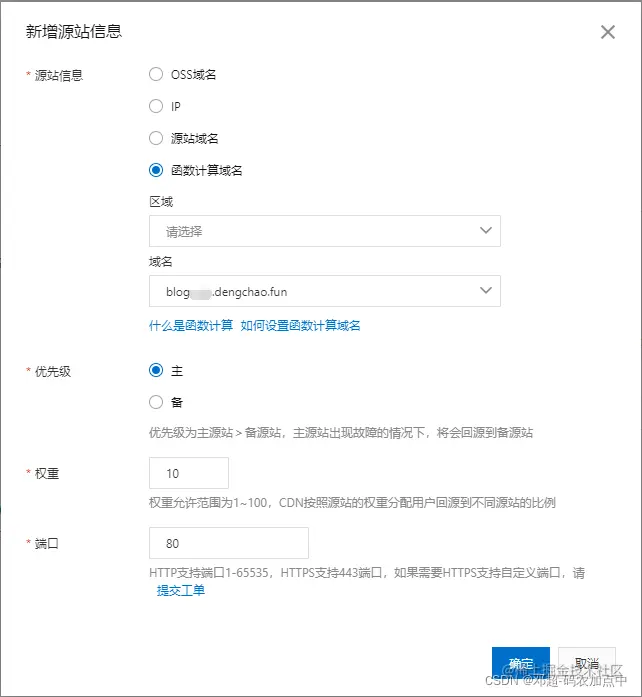The height and width of the screenshot is (697, 642).
Task: Choose the 源站域名 radio option
Action: click(x=156, y=138)
